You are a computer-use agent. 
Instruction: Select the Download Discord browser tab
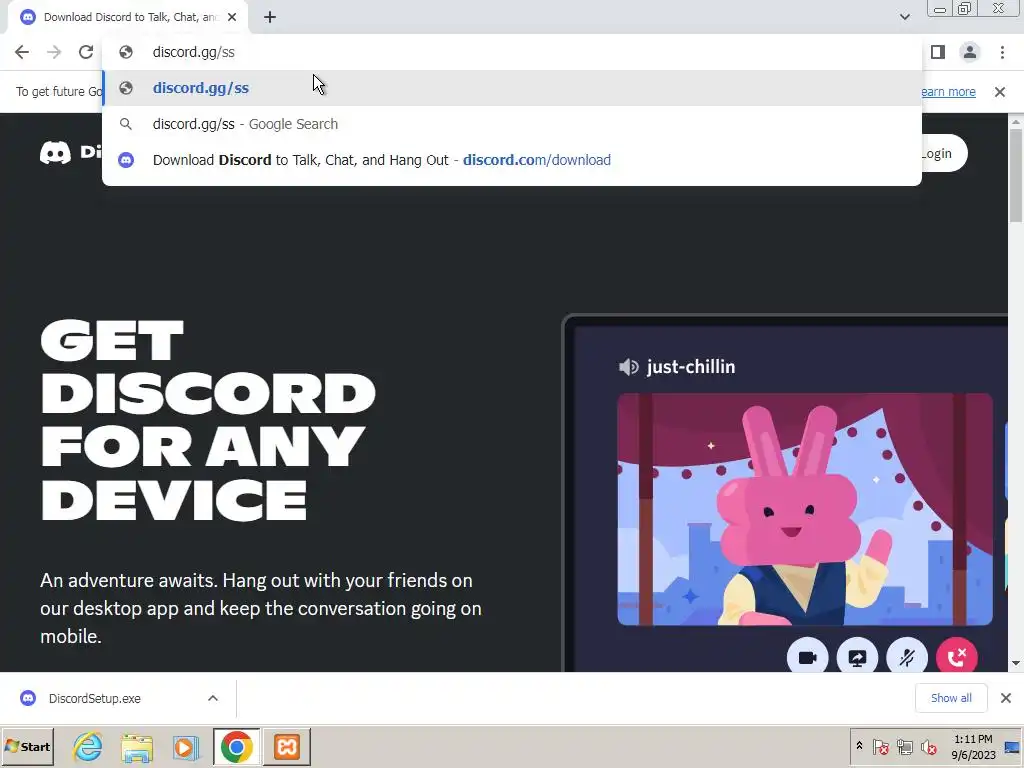pos(127,18)
